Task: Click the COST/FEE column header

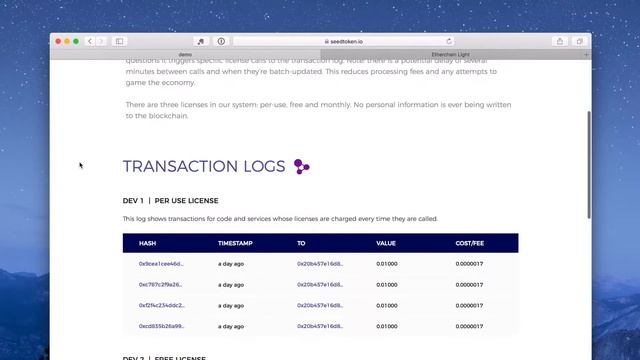Action: pos(469,243)
